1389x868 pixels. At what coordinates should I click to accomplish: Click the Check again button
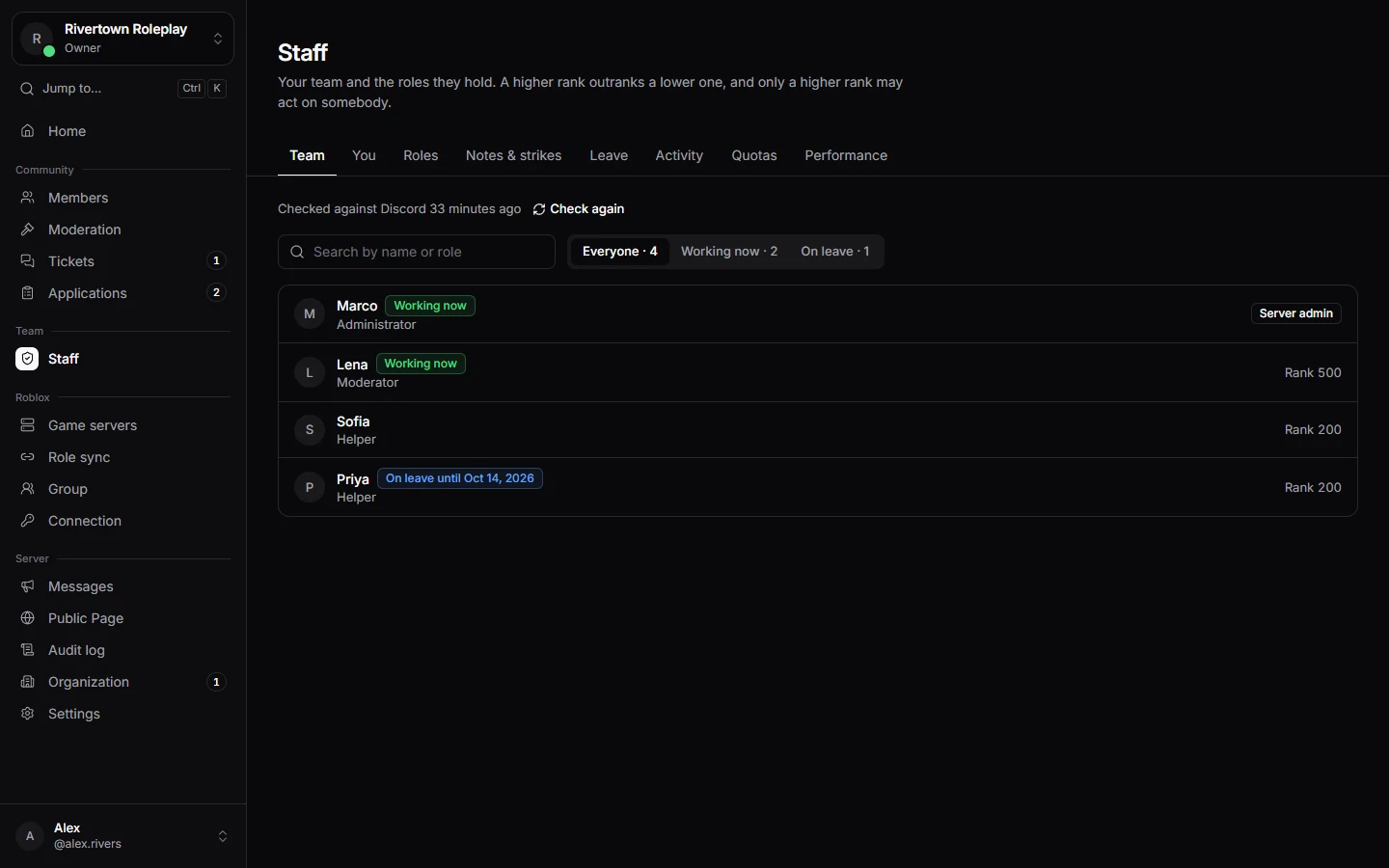click(x=579, y=209)
